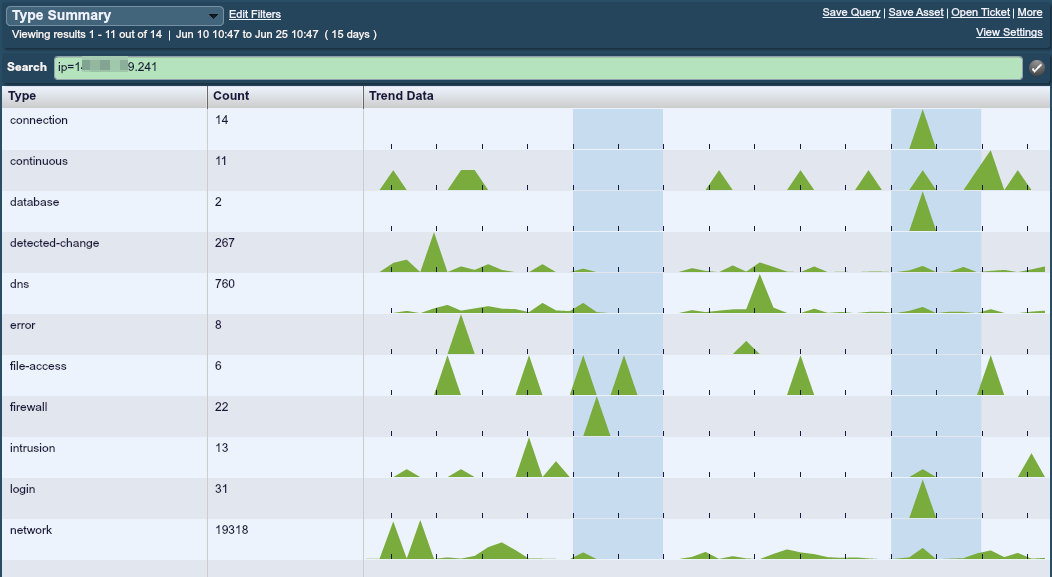
Task: Select the connection type row
Action: point(526,129)
